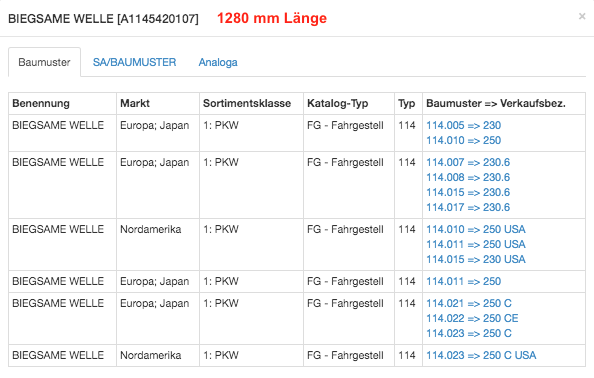This screenshot has height=378, width=594.
Task: Close the BIEGSAME WELLE dialog
Action: (x=582, y=16)
